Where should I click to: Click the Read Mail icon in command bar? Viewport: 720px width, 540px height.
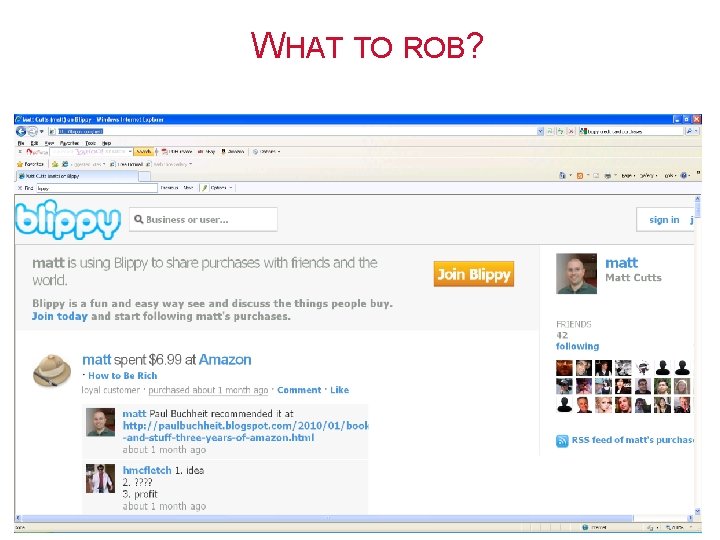[596, 175]
